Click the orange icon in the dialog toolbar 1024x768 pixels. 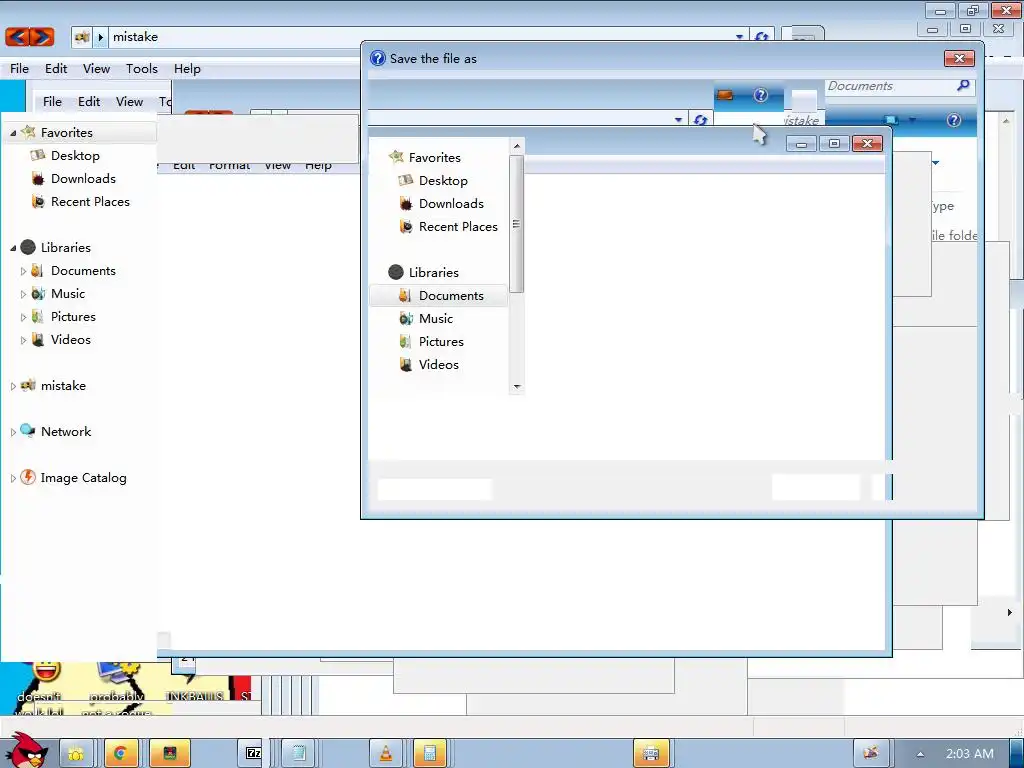point(725,95)
